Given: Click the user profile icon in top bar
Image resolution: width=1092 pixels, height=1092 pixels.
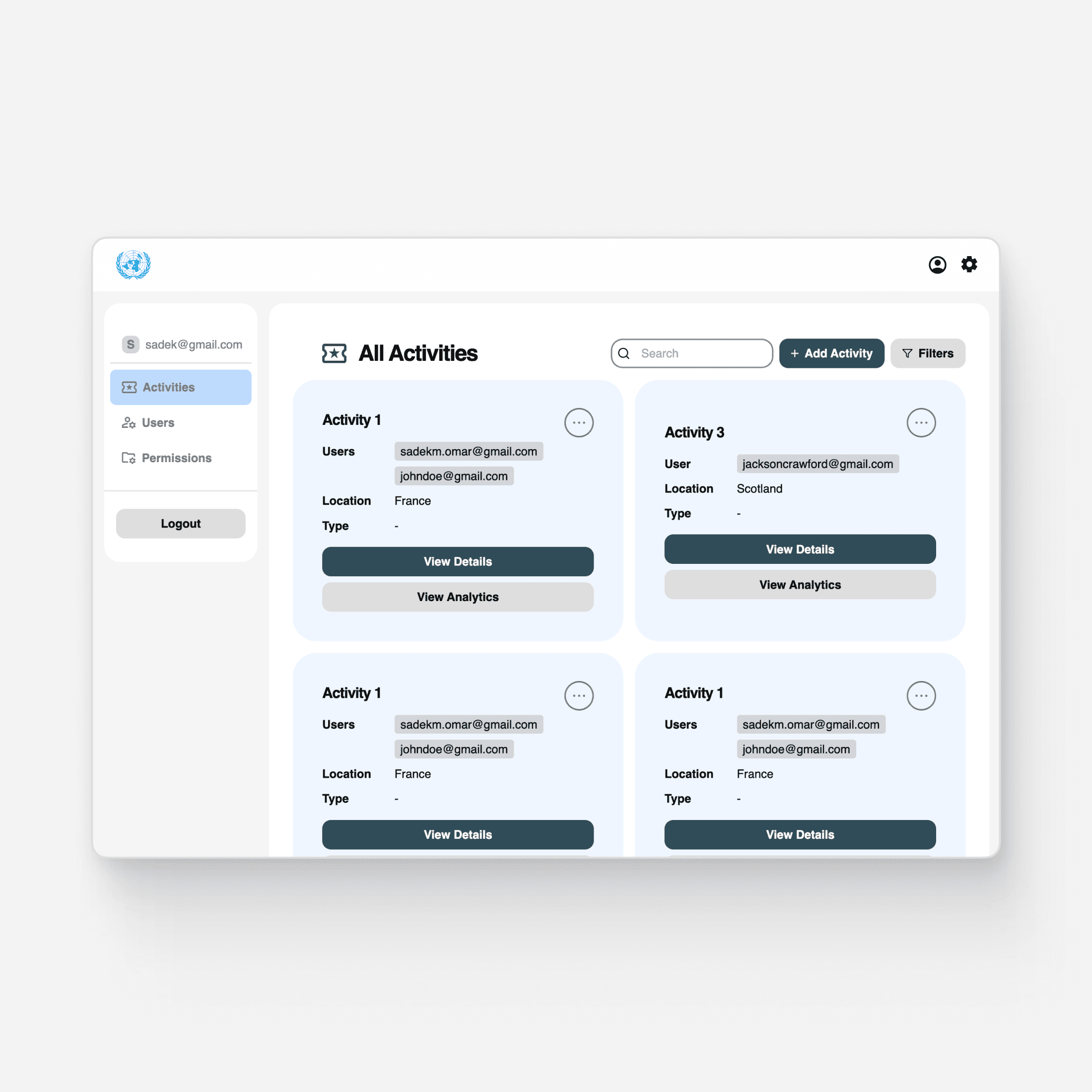Looking at the screenshot, I should coord(936,264).
